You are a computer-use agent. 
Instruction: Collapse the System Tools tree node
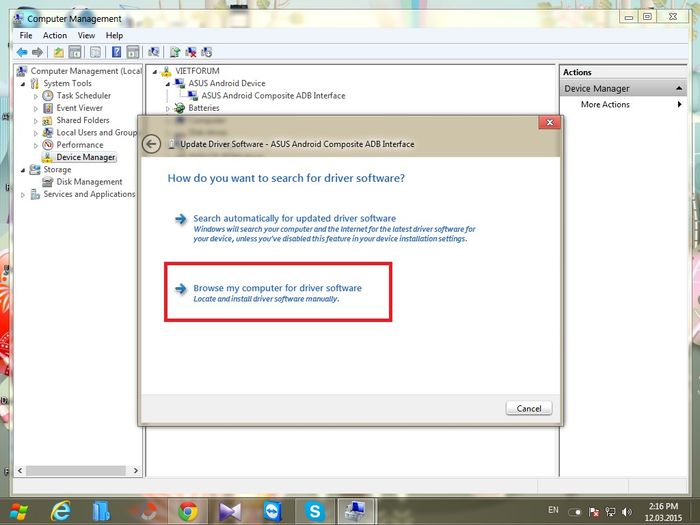pyautogui.click(x=23, y=84)
